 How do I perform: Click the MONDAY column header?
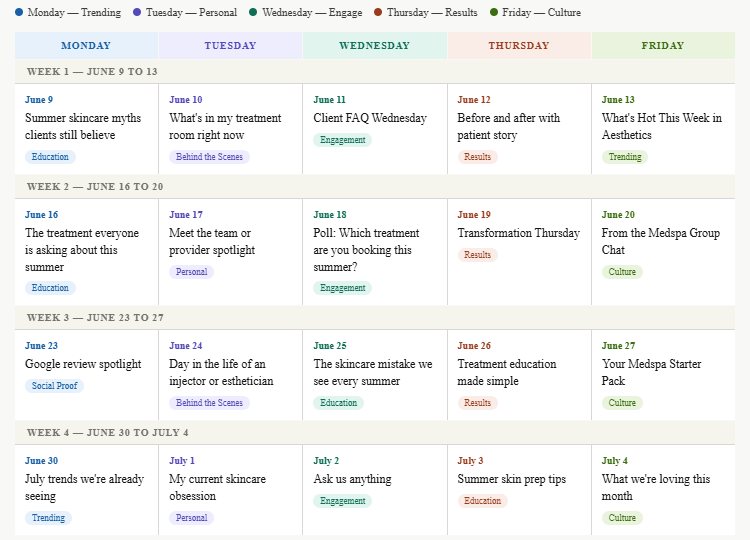click(87, 45)
